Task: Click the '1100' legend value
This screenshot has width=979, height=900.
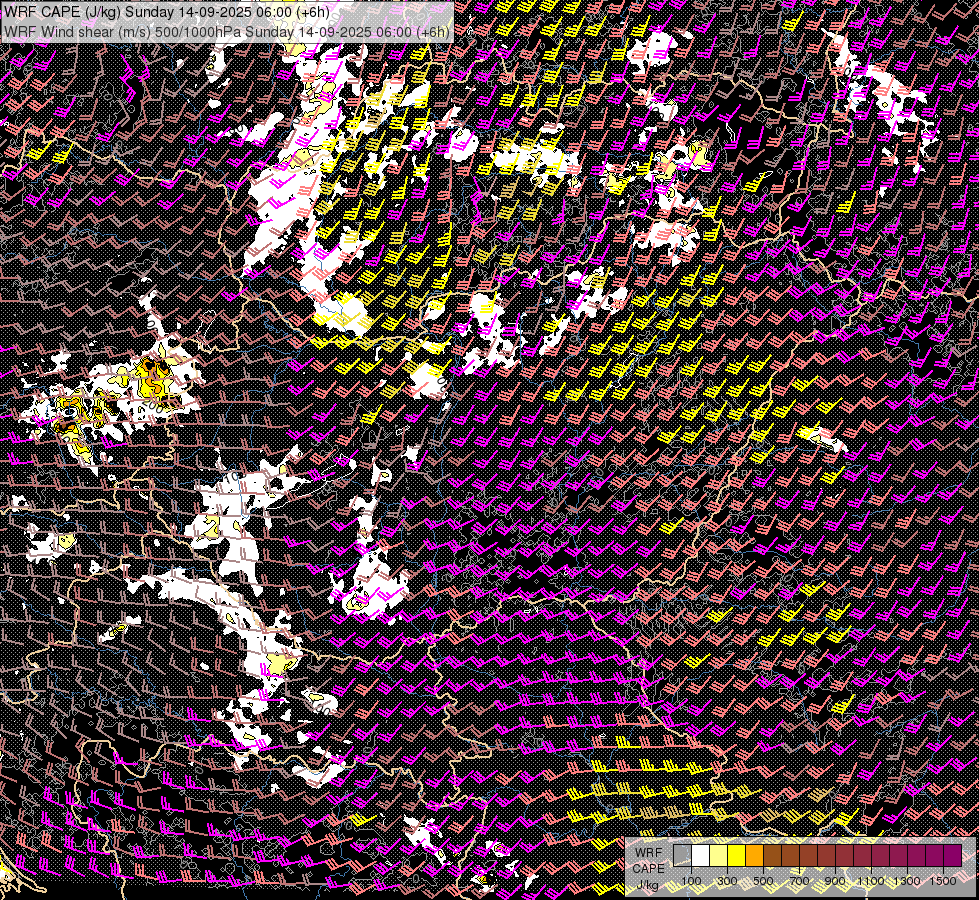Action: [871, 881]
